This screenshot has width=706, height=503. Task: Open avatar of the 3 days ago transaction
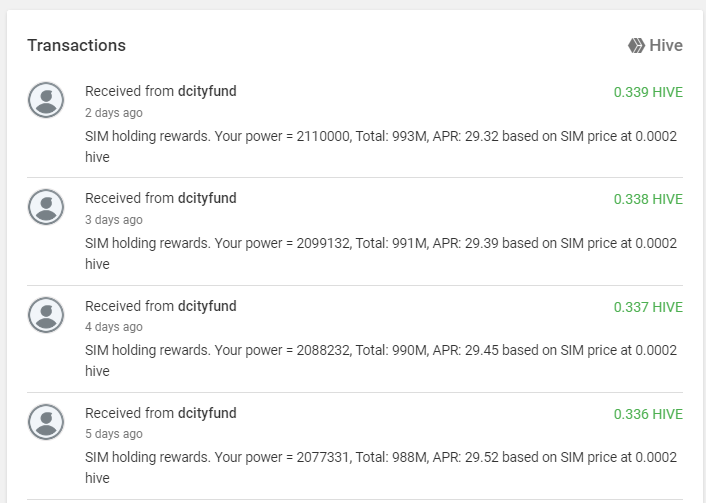(46, 207)
